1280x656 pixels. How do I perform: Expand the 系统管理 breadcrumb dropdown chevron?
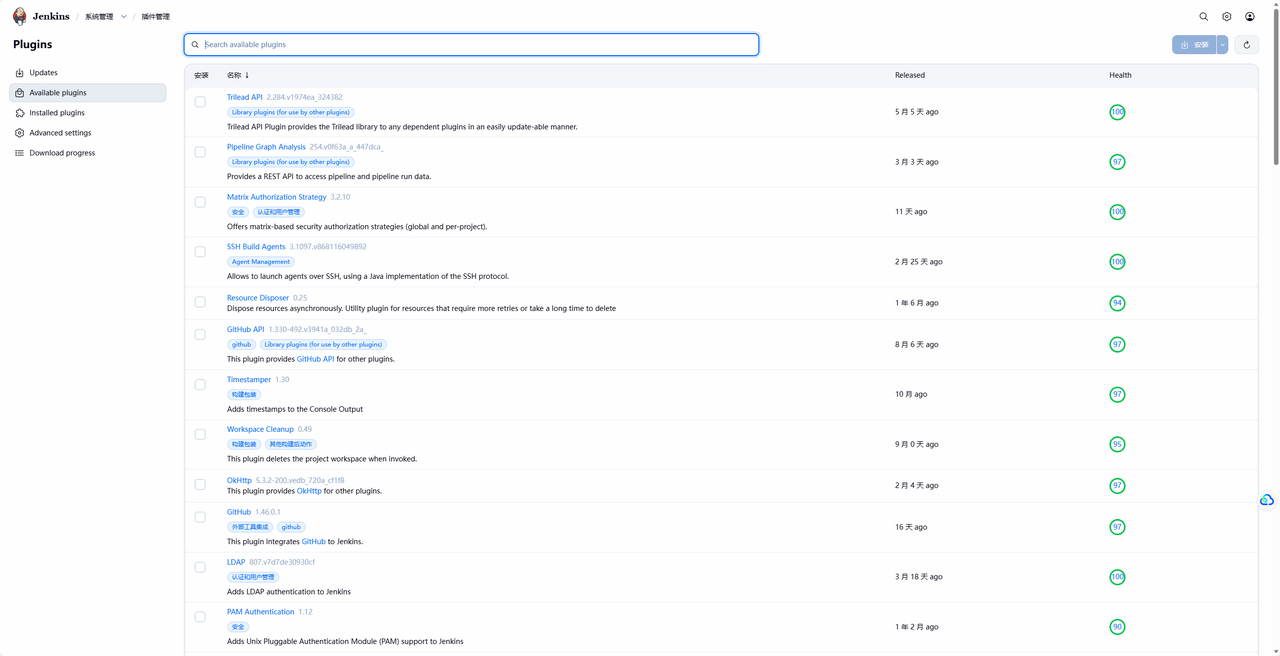(x=124, y=17)
